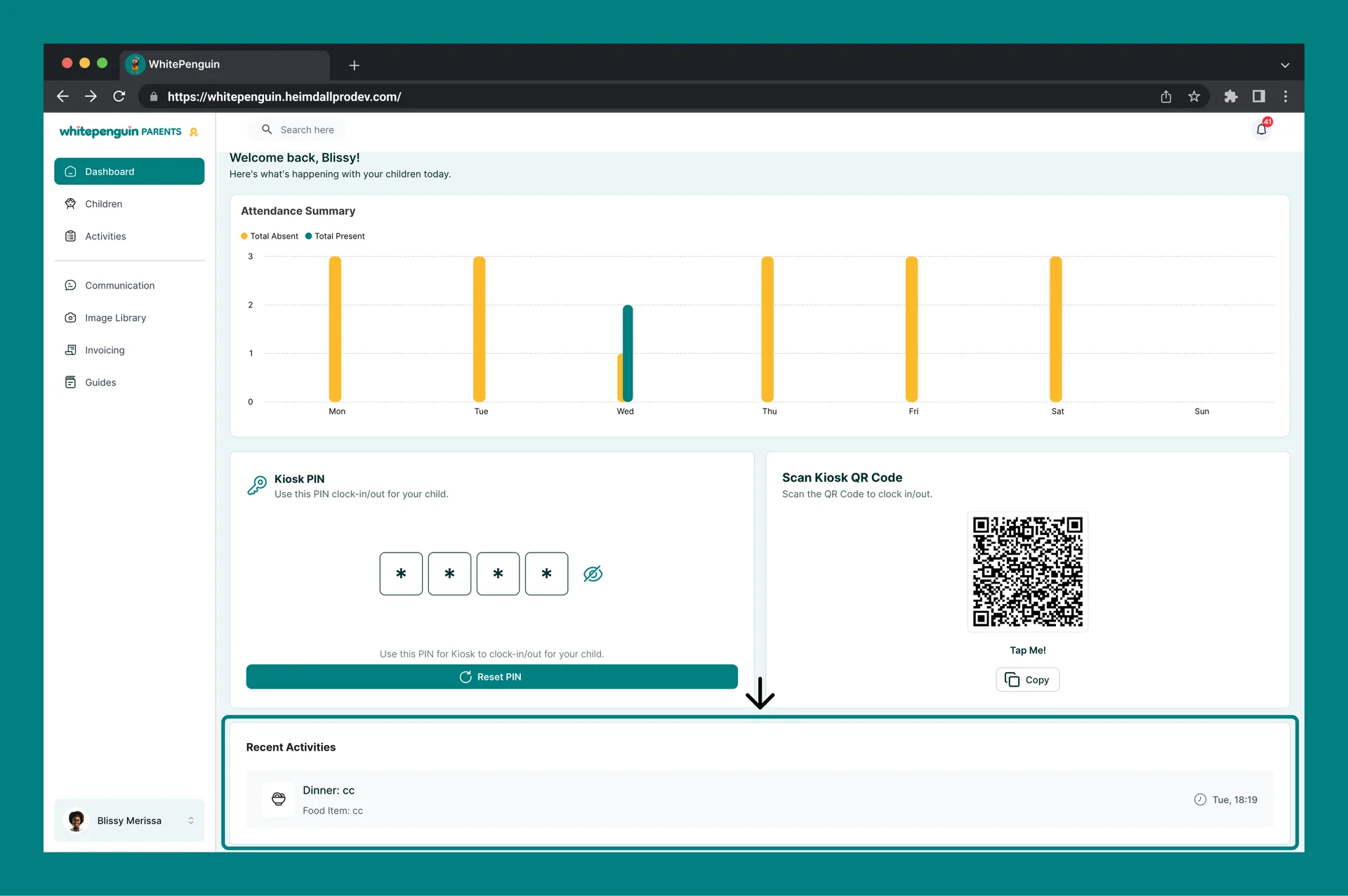The width and height of the screenshot is (1348, 896).
Task: Open the Dinner: cc activity row
Action: click(760, 799)
